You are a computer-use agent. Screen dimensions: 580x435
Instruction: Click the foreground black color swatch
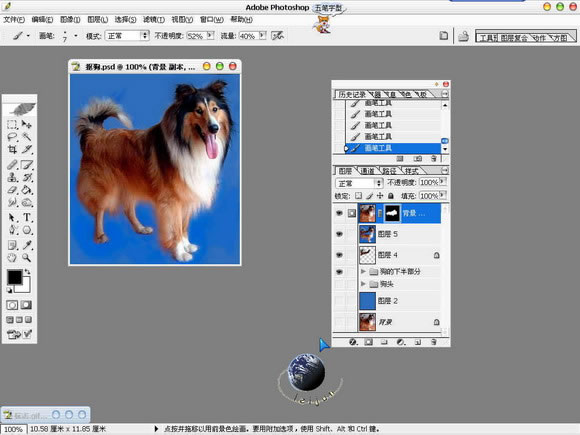(x=14, y=277)
